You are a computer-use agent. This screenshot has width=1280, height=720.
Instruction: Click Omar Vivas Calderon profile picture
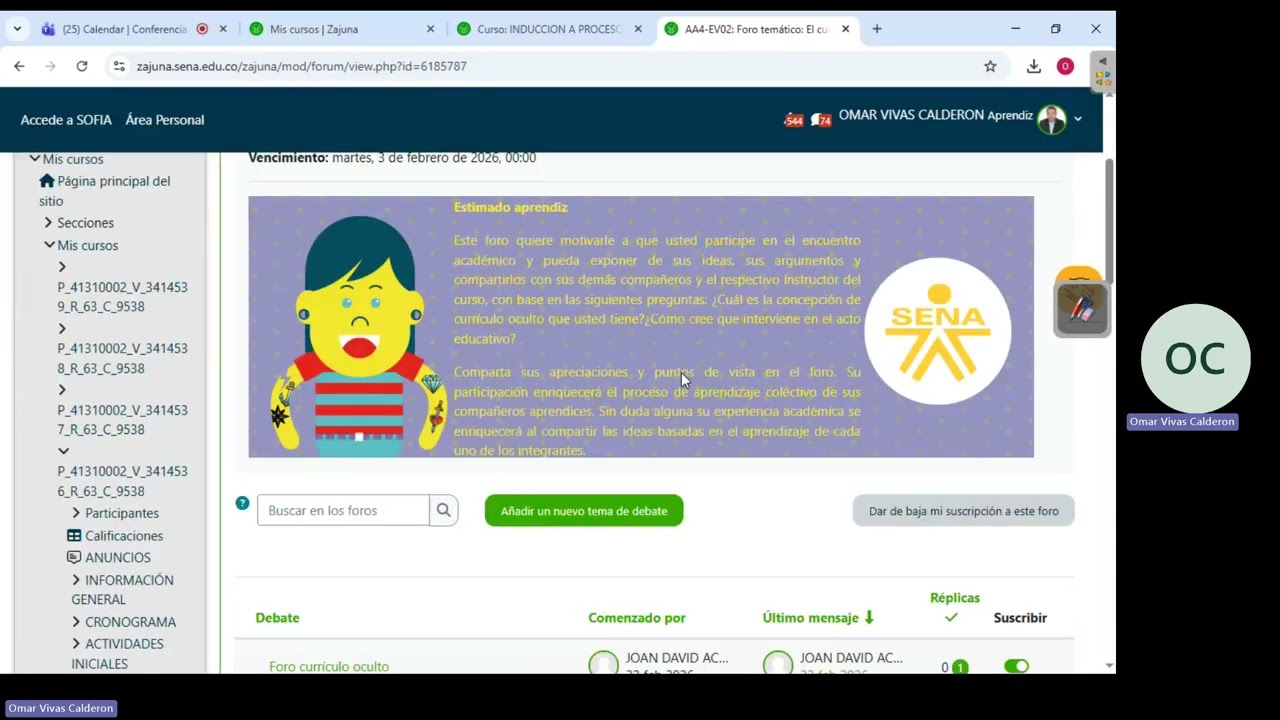click(1051, 119)
